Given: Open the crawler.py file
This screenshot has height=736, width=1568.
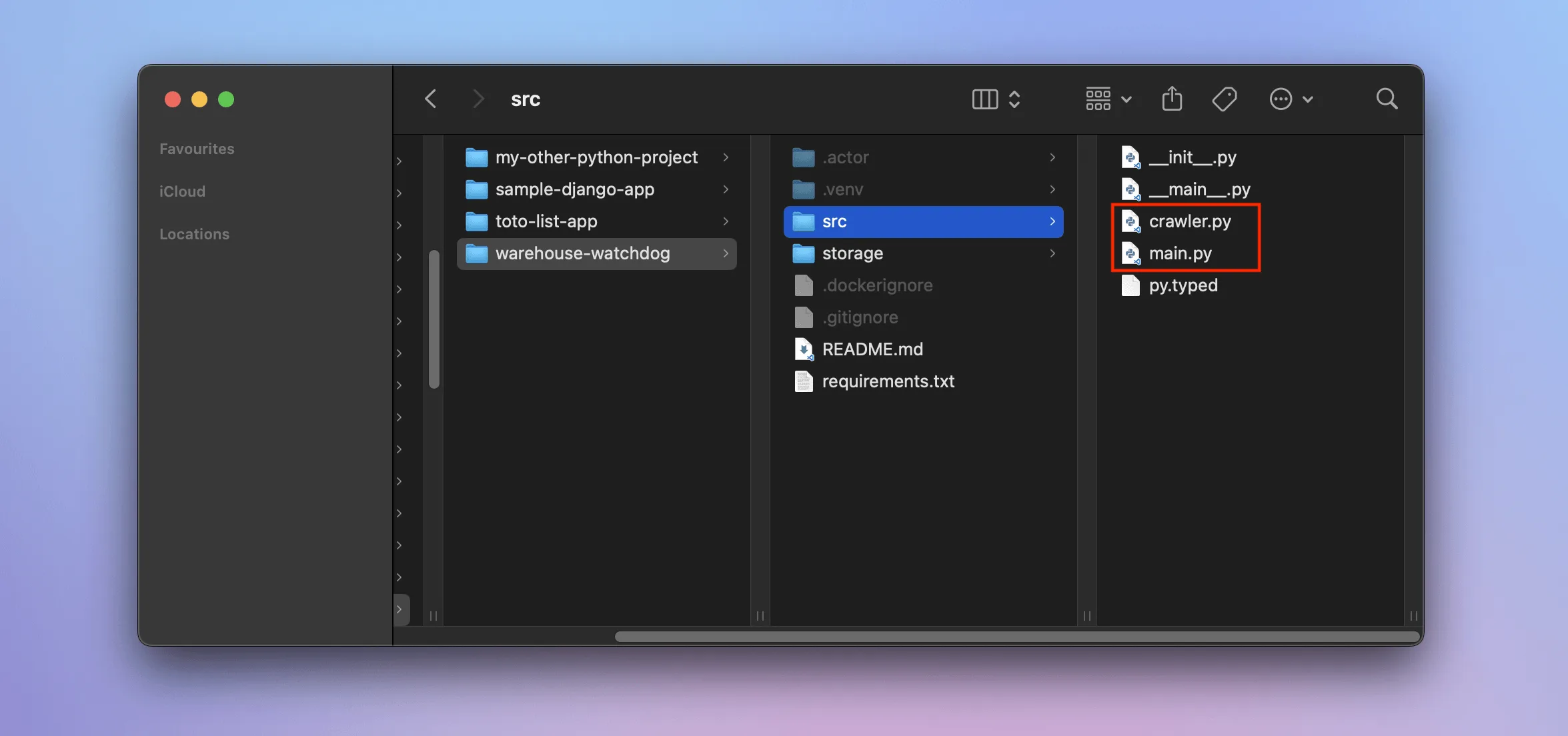Looking at the screenshot, I should (1191, 221).
